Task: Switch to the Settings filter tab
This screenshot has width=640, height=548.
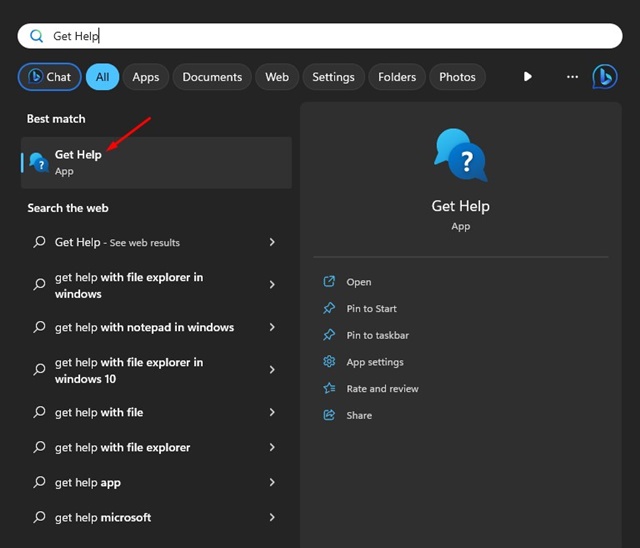Action: coord(333,77)
